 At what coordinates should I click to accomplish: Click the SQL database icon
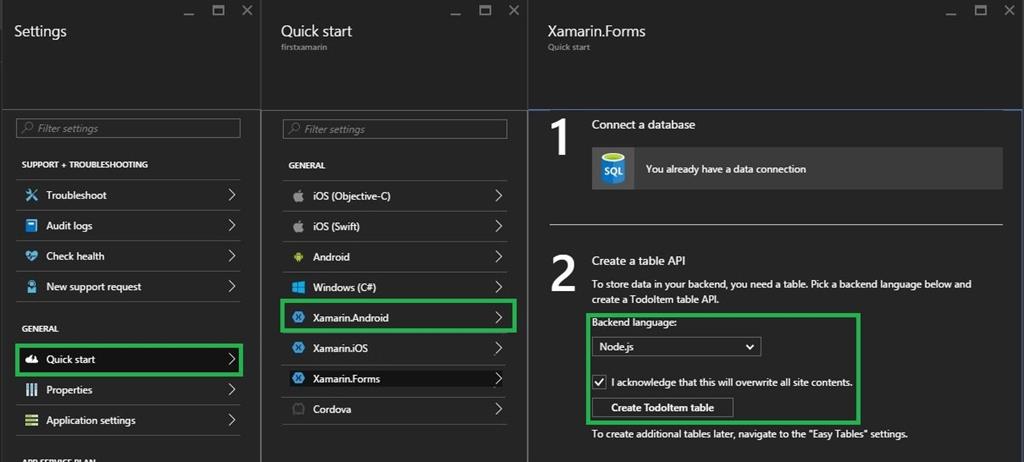612,169
